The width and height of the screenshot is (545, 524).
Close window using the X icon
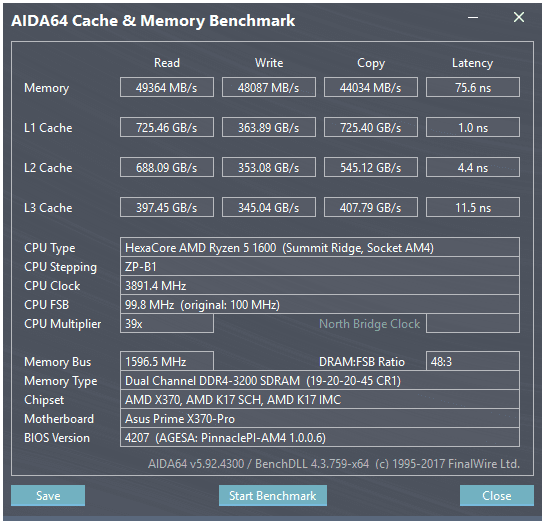519,17
